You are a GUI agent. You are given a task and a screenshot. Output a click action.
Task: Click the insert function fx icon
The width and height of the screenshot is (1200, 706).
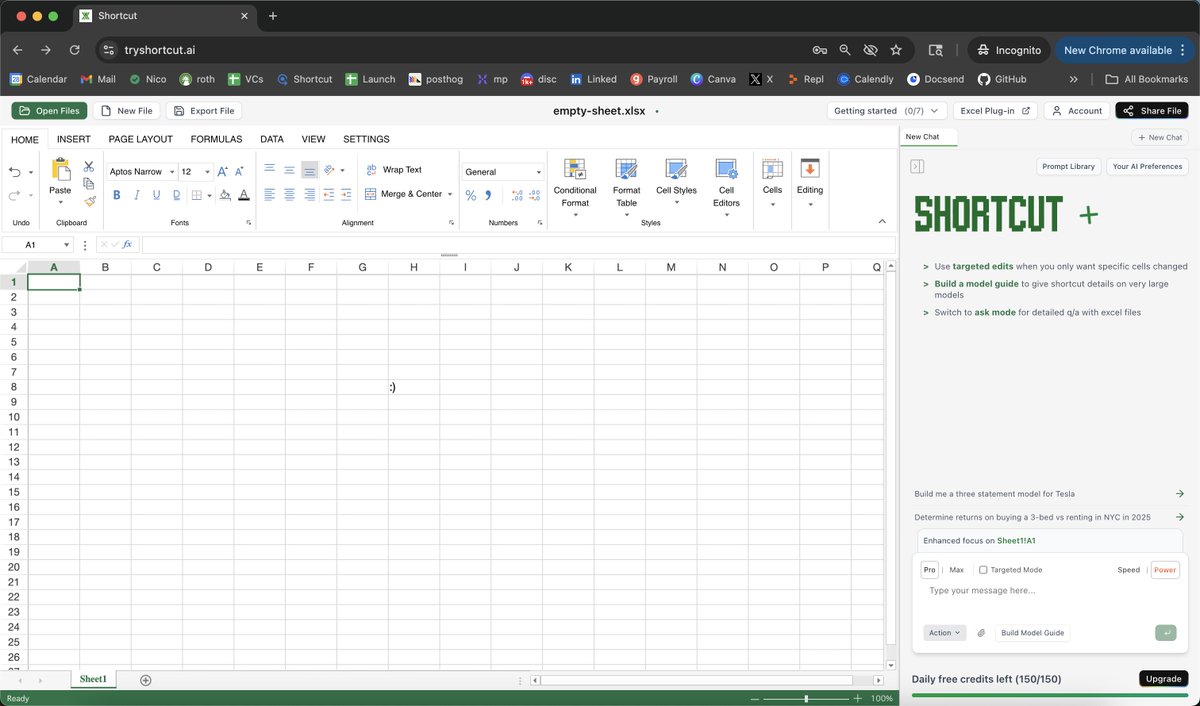[127, 244]
